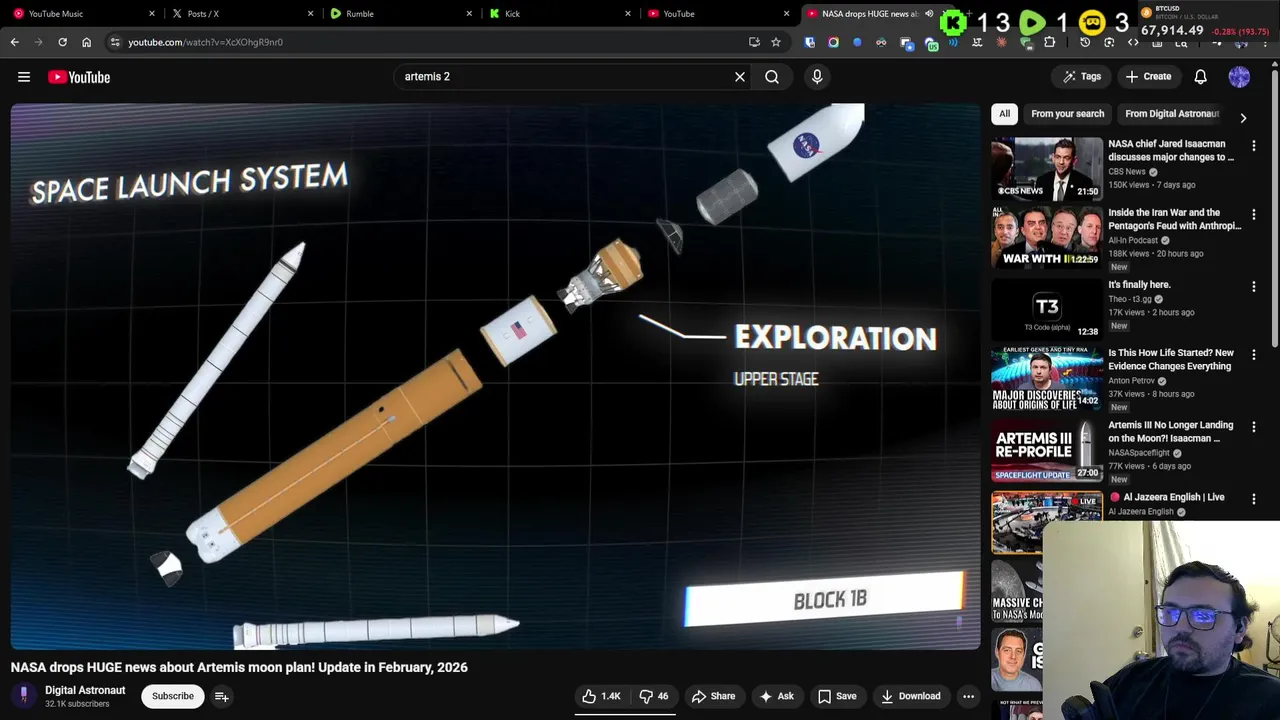Go to the YouTube home logo

click(79, 77)
